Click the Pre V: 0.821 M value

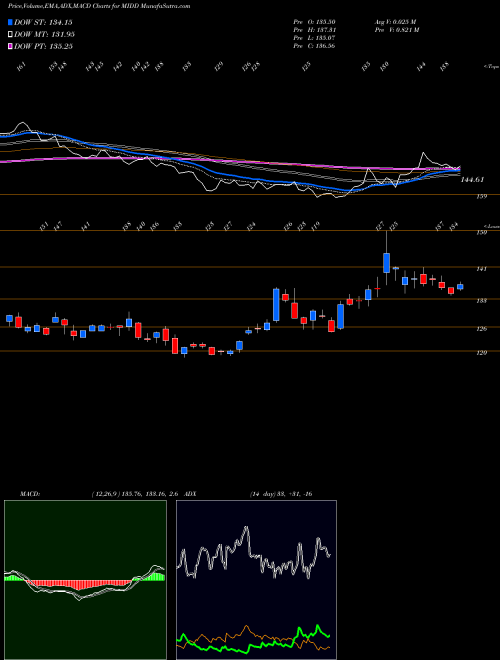(397, 30)
